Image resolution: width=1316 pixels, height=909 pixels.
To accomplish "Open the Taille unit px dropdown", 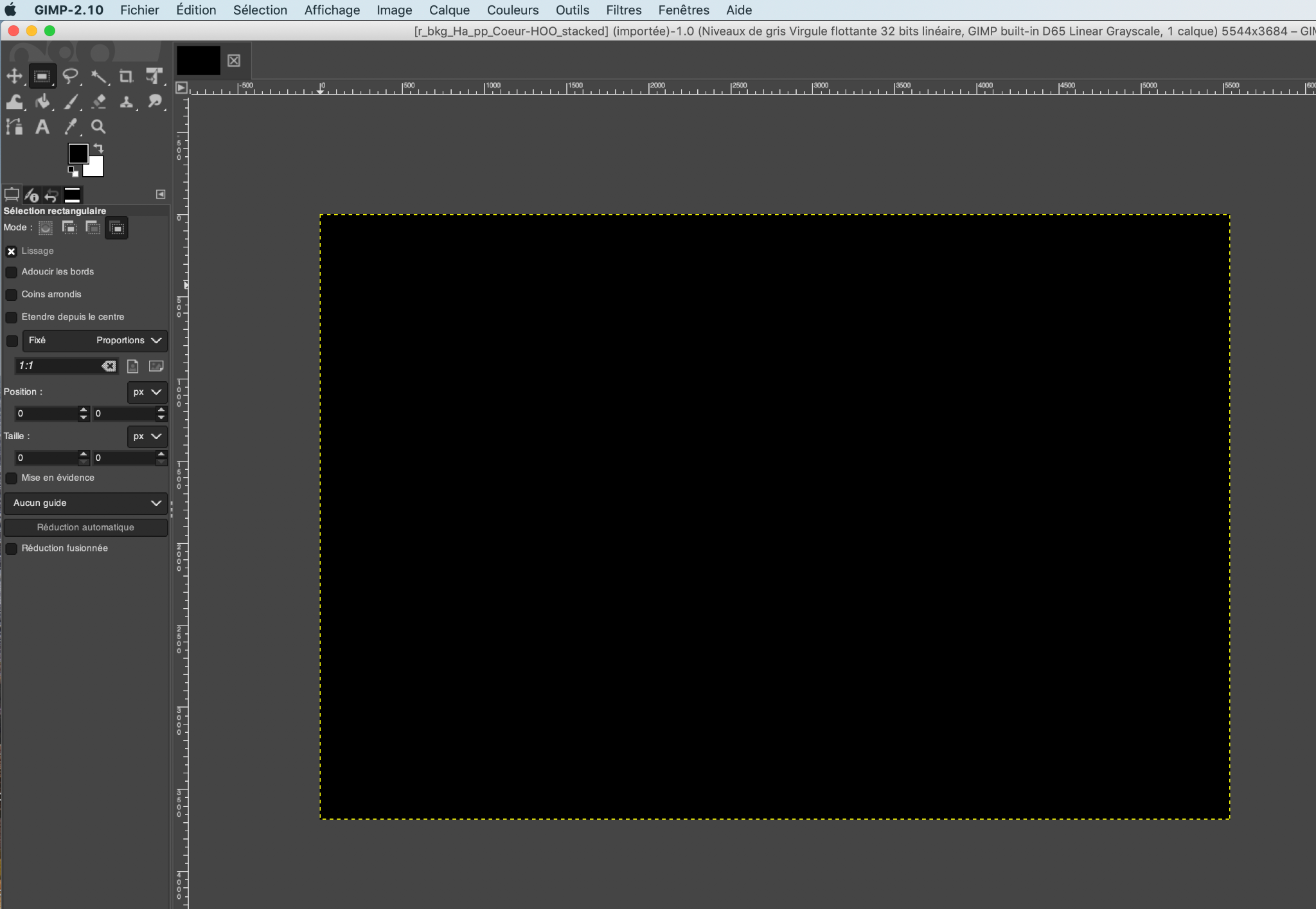I will pos(147,437).
